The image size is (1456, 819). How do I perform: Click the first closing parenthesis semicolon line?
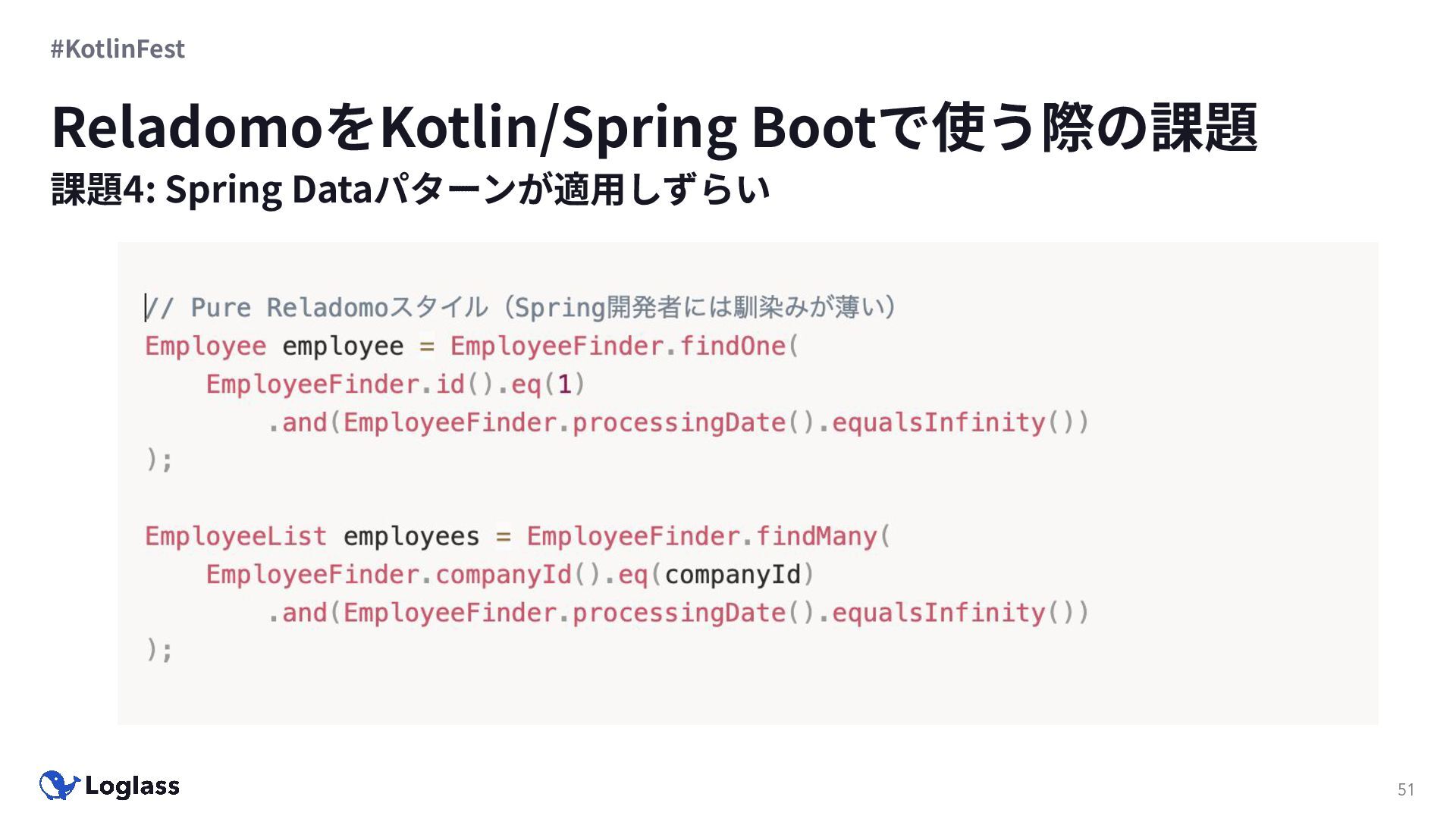pyautogui.click(x=159, y=460)
